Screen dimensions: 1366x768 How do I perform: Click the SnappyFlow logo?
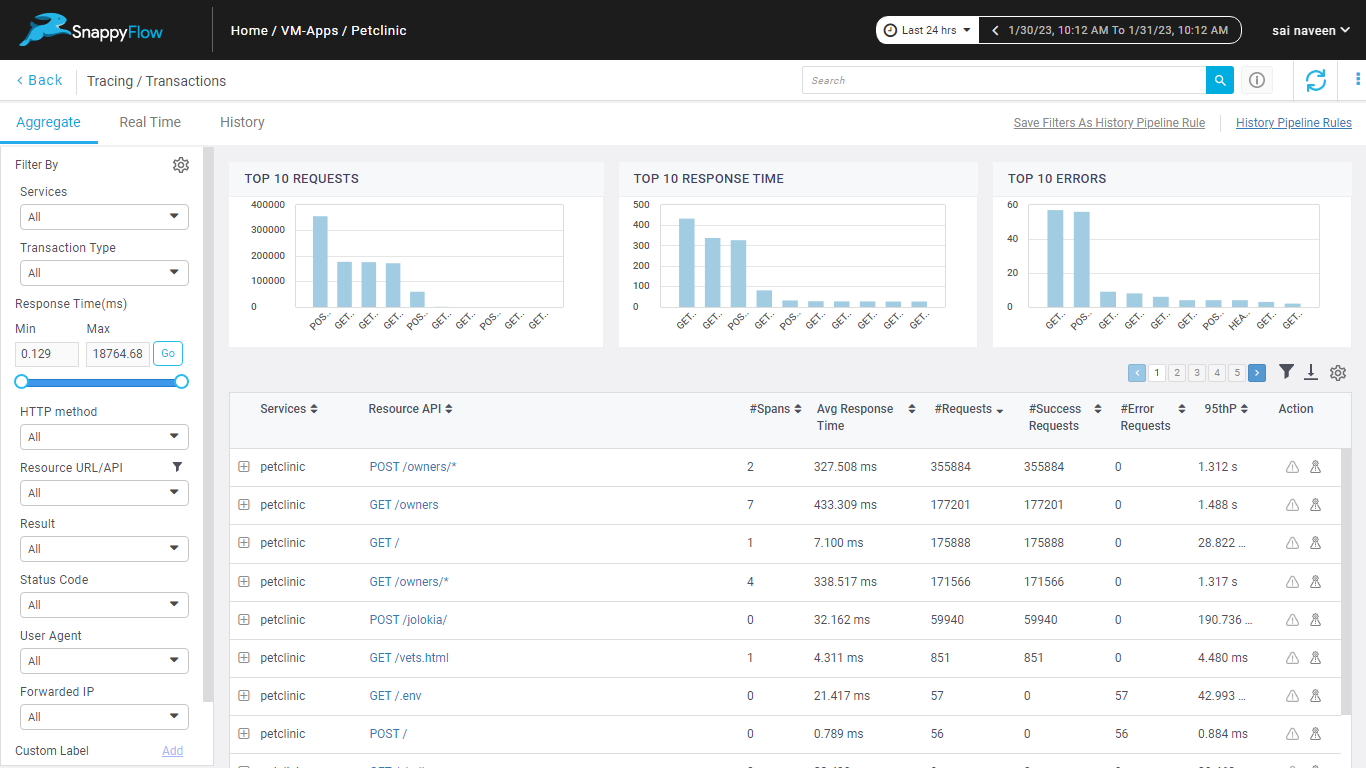[90, 29]
